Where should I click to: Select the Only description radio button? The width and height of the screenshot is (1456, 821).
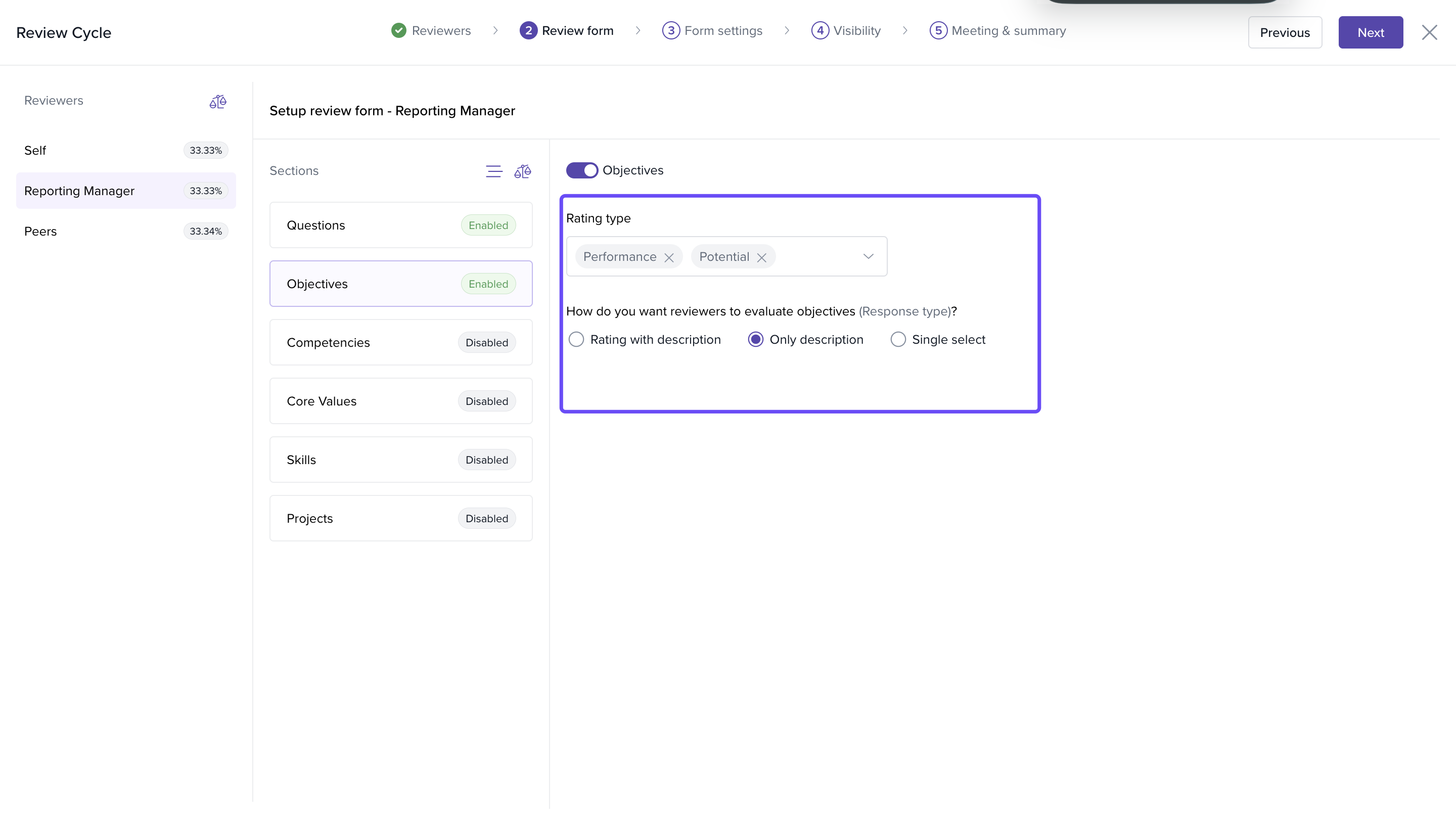755,340
